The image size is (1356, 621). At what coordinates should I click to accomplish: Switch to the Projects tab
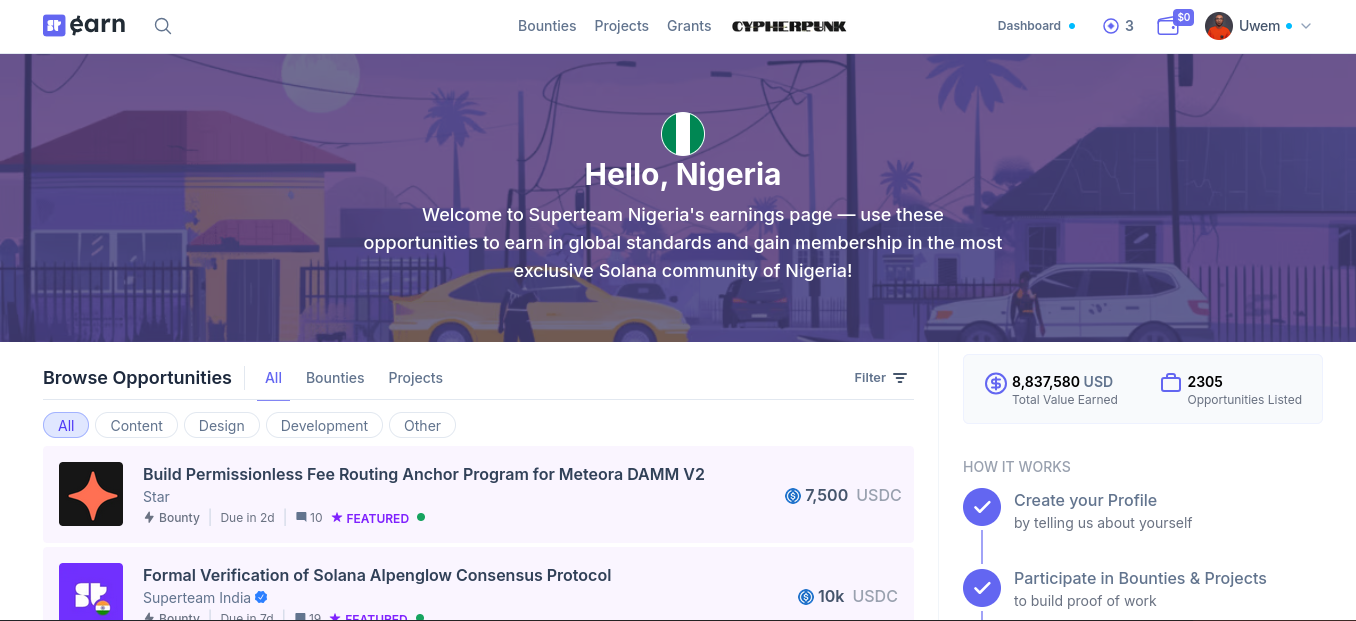415,378
